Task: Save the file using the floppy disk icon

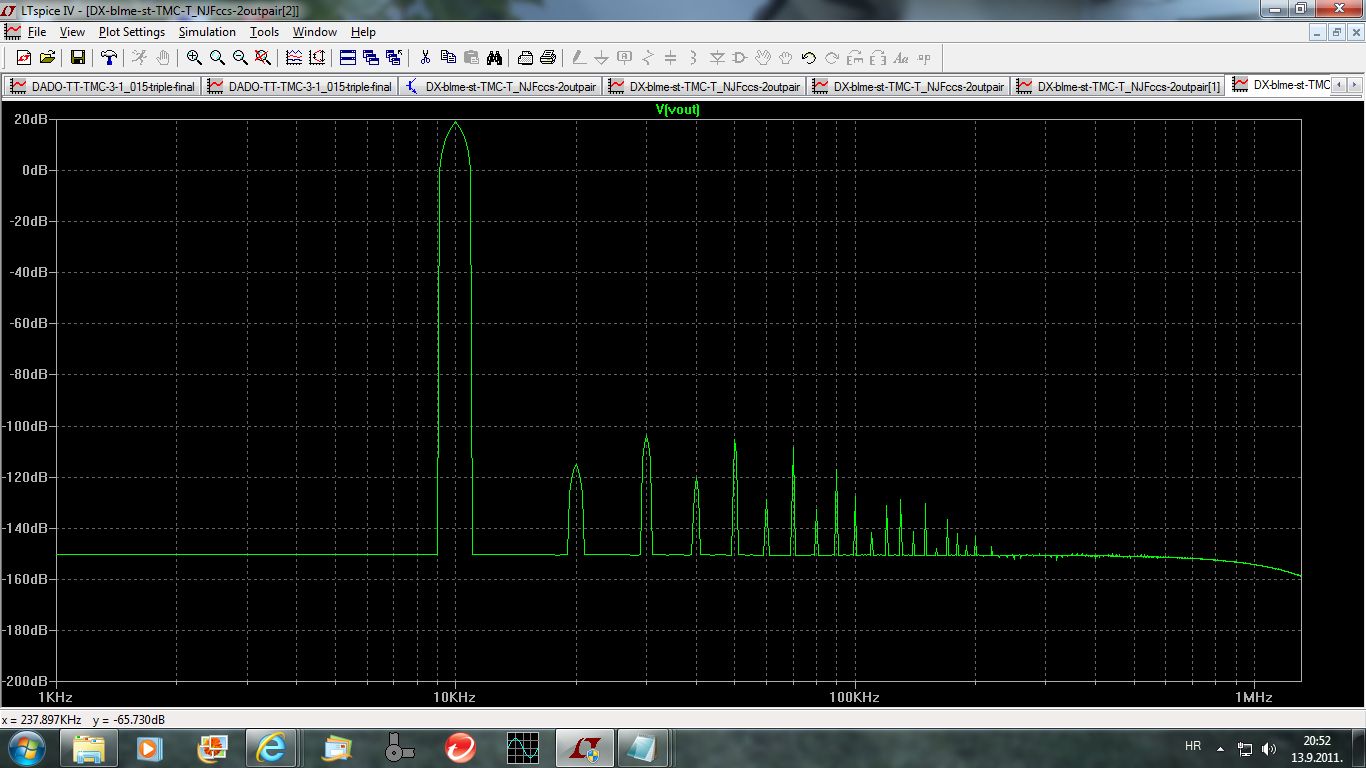Action: (78, 58)
